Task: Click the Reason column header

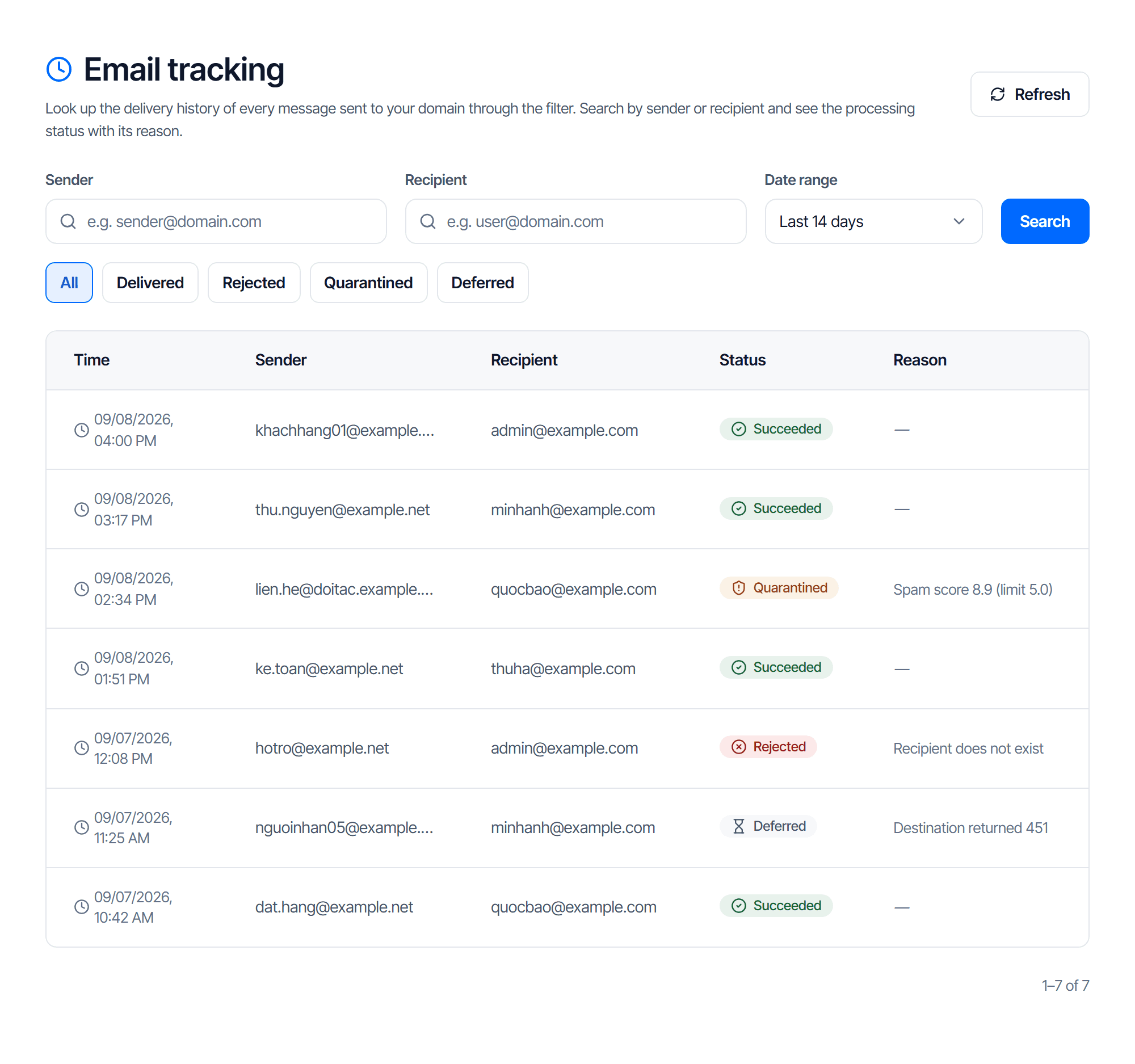Action: coord(919,360)
